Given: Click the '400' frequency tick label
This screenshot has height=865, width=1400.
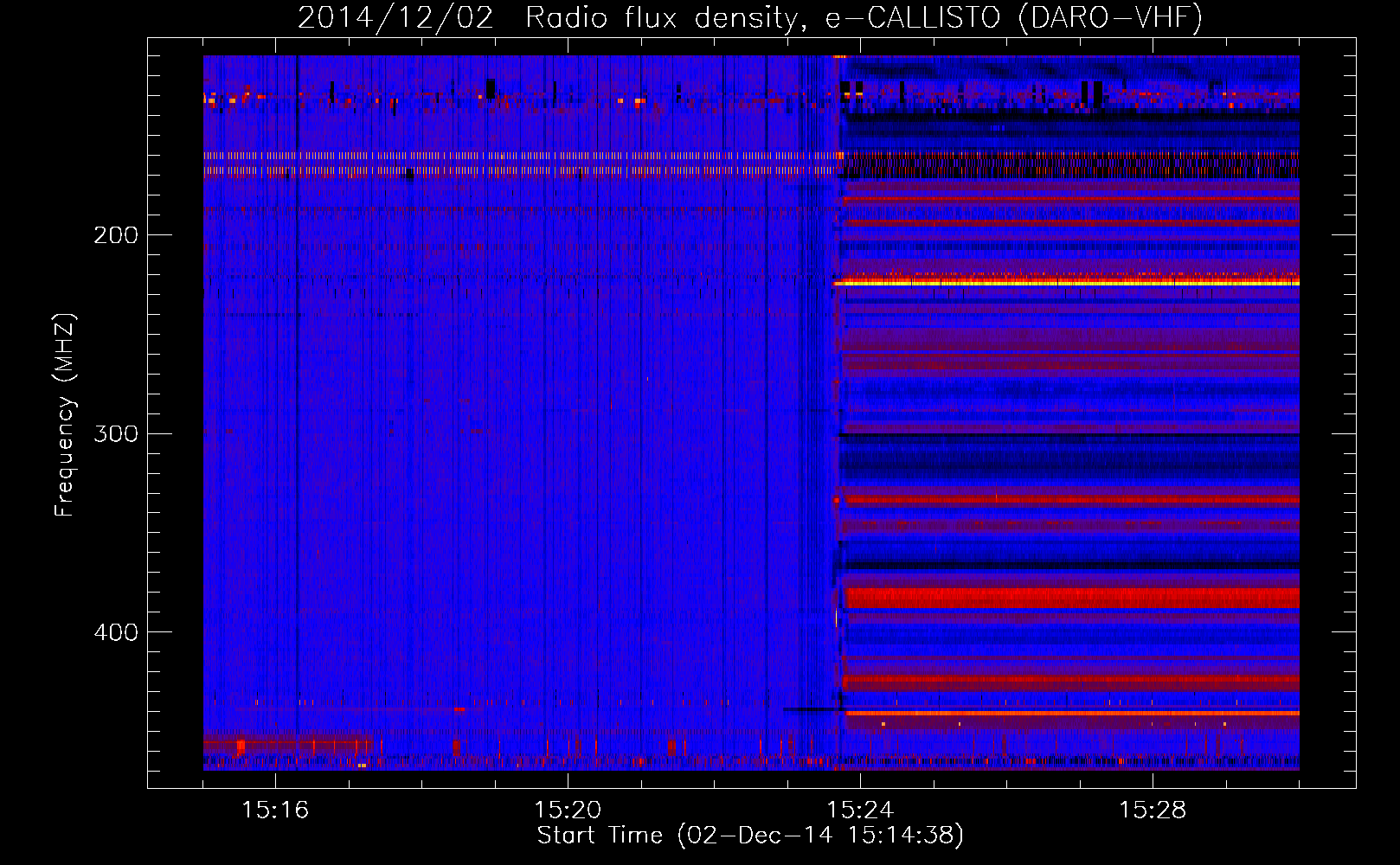Looking at the screenshot, I should (x=115, y=632).
